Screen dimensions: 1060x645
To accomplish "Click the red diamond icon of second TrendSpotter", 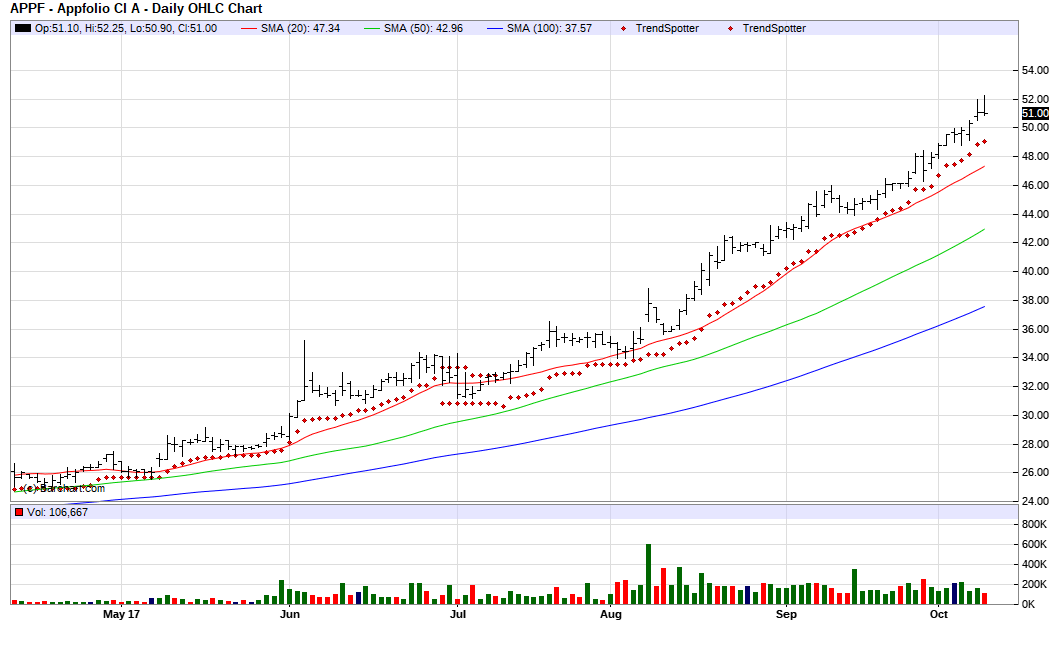I will [730, 28].
